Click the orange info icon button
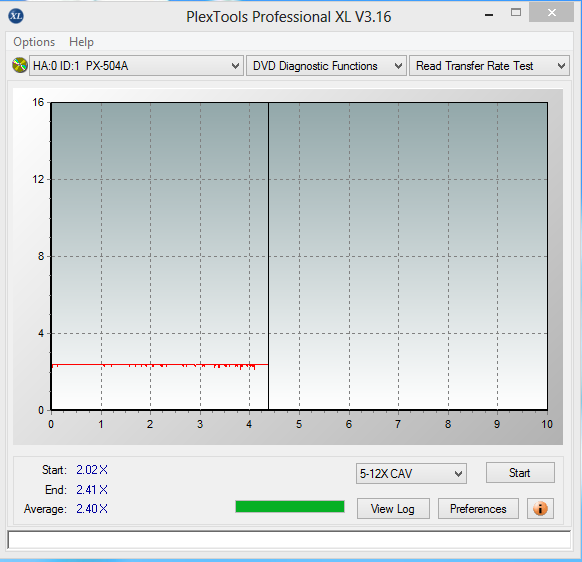The height and width of the screenshot is (562, 582). [540, 508]
